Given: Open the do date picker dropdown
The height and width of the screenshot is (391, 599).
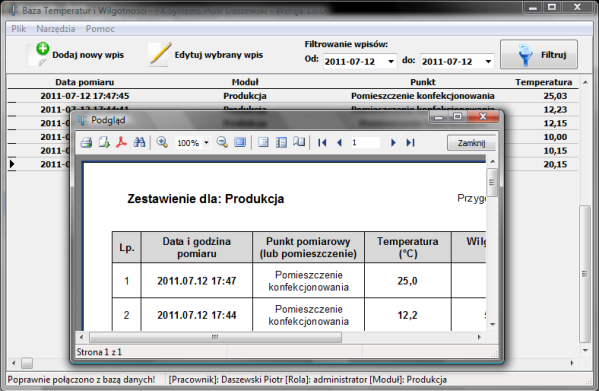Looking at the screenshot, I should [x=488, y=61].
